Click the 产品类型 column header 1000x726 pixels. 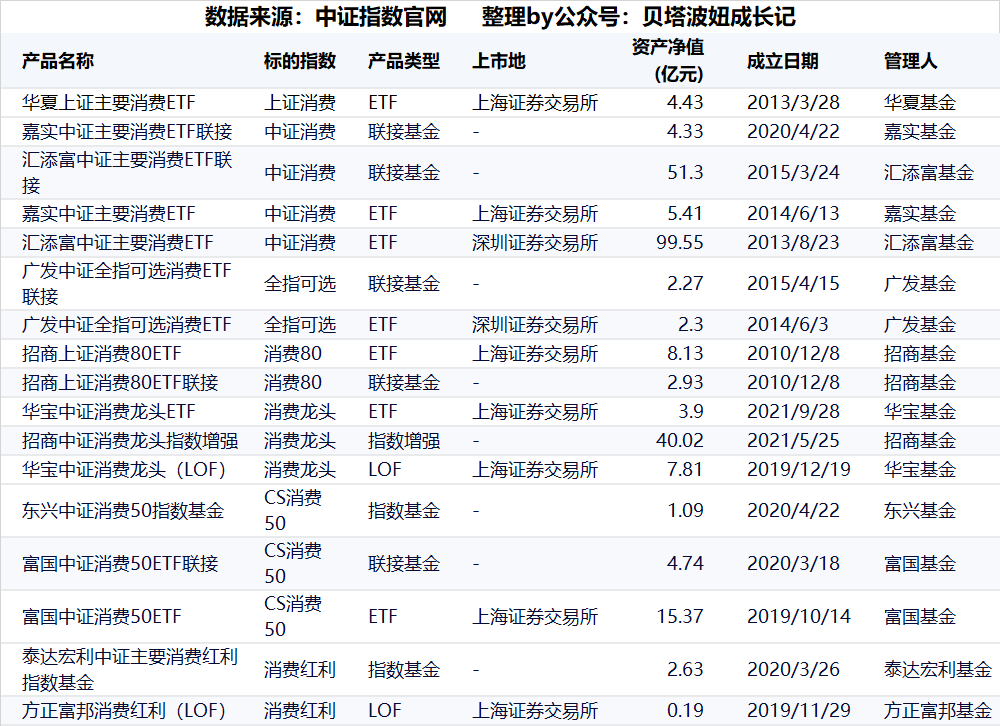[404, 61]
